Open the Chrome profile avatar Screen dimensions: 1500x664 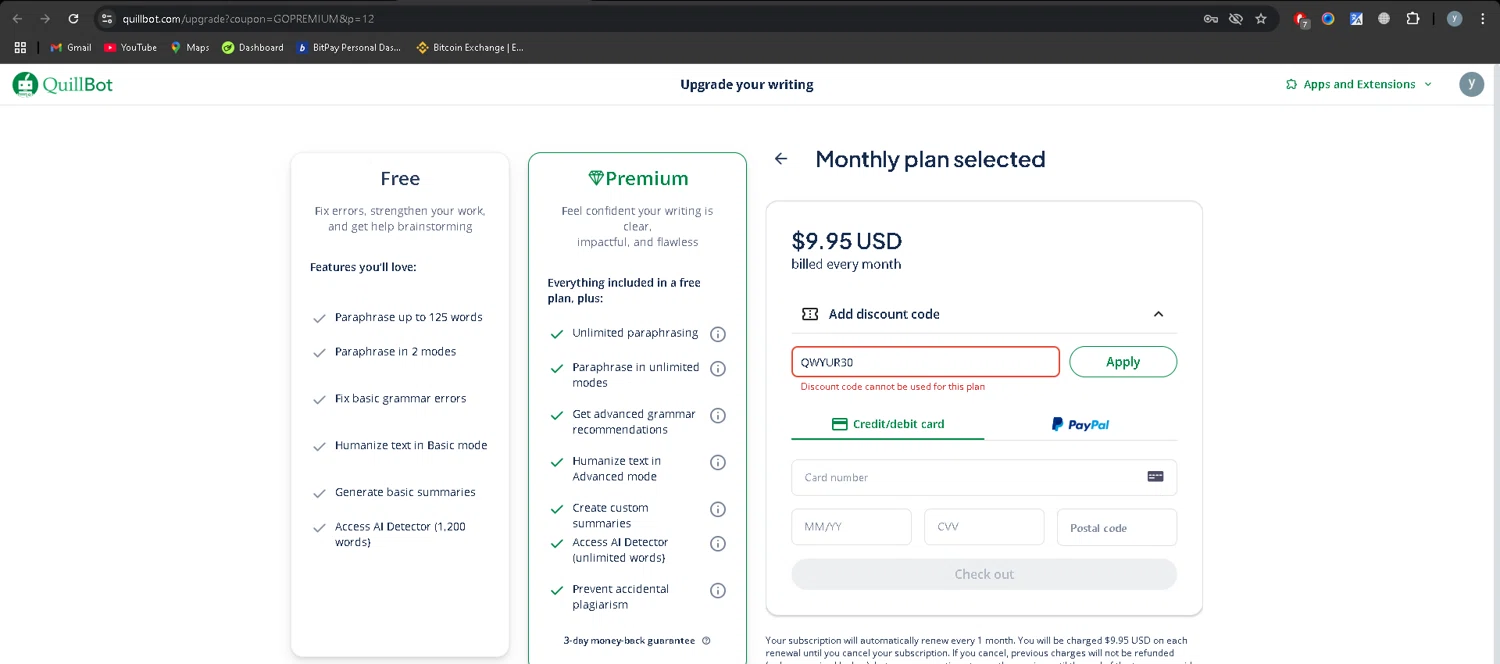[x=1455, y=18]
